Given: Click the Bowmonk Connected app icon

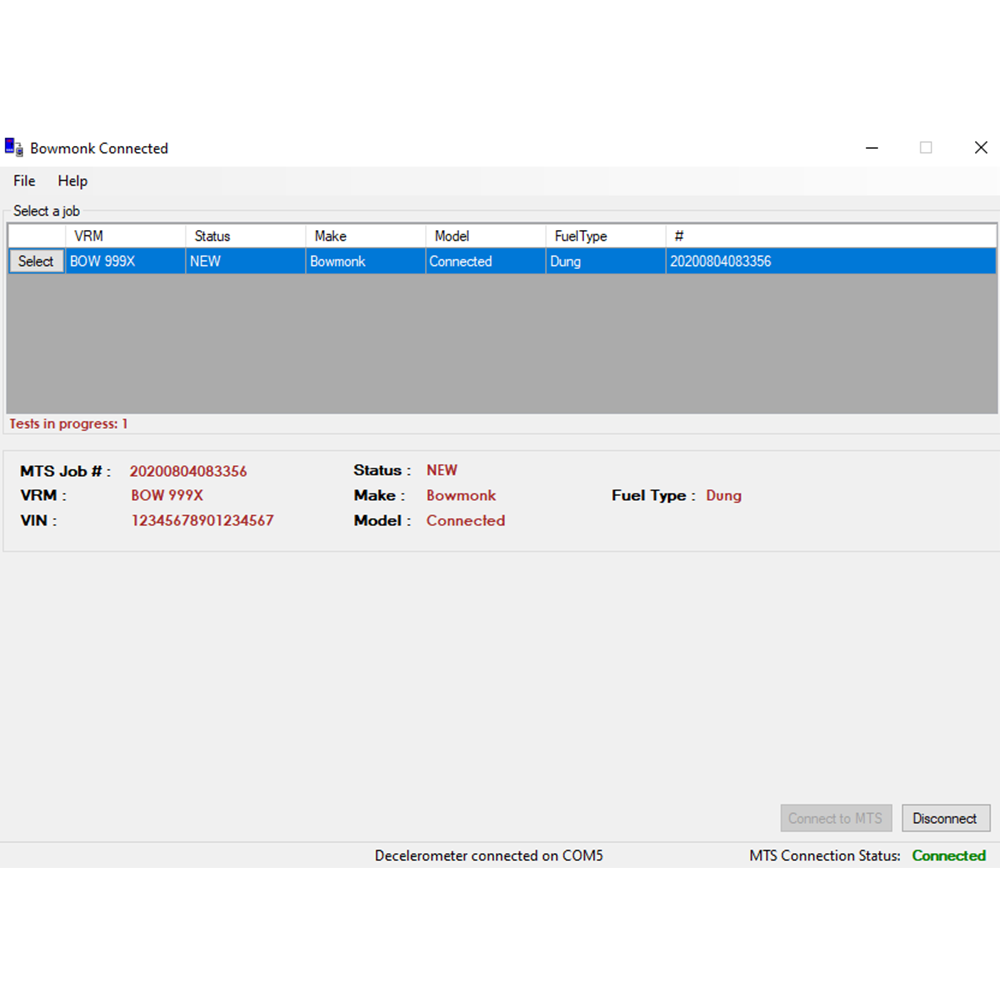Looking at the screenshot, I should coord(14,148).
